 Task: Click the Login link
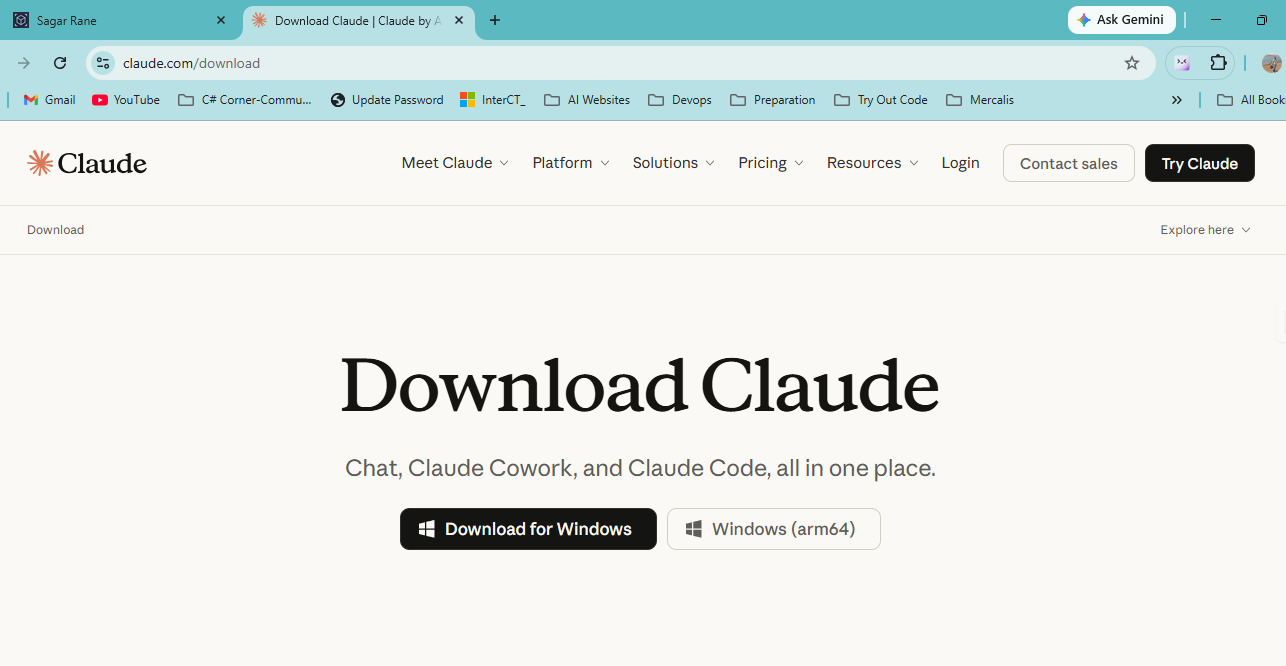point(960,163)
